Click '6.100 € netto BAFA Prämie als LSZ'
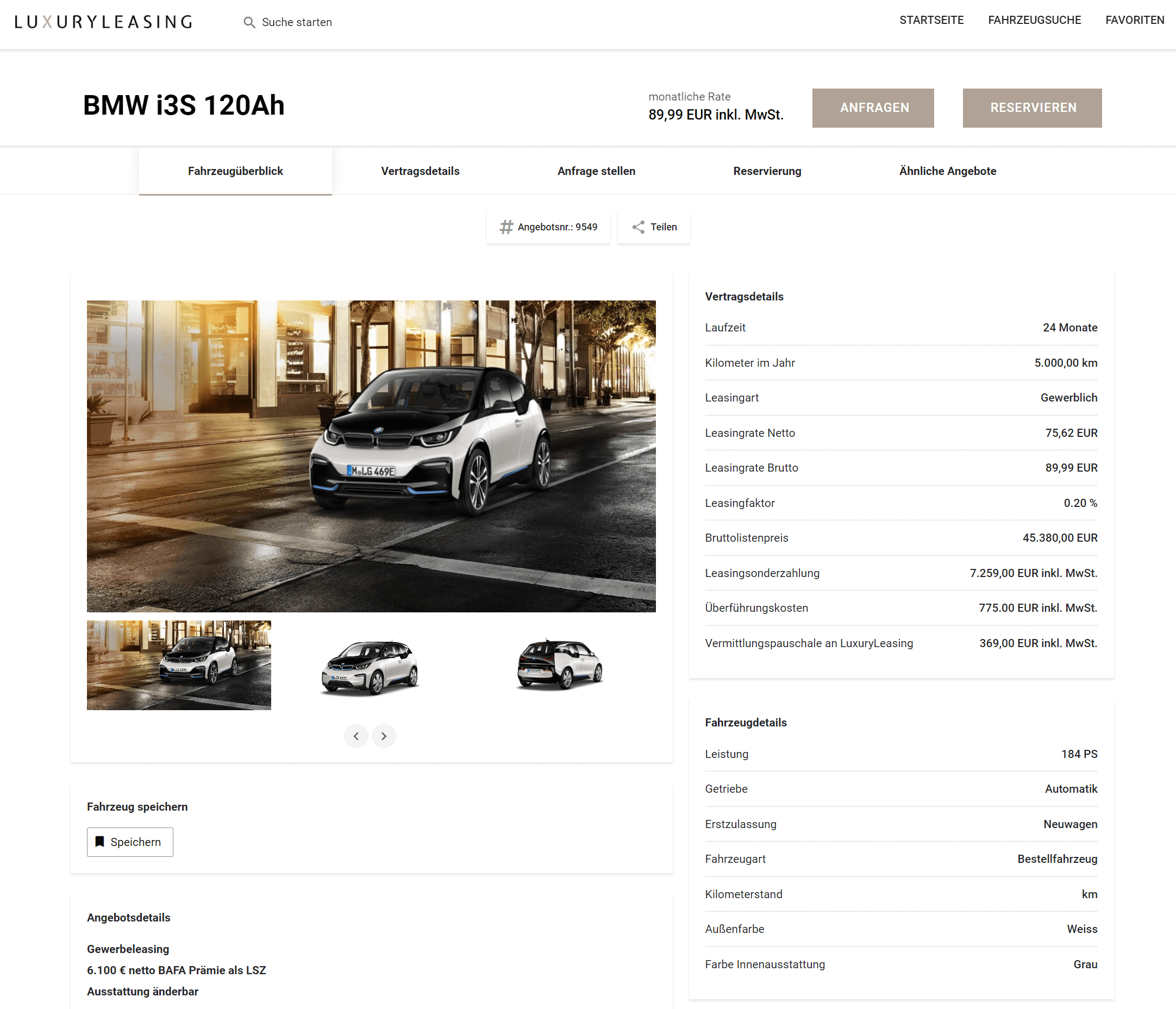This screenshot has height=1009, width=1176. [x=177, y=970]
